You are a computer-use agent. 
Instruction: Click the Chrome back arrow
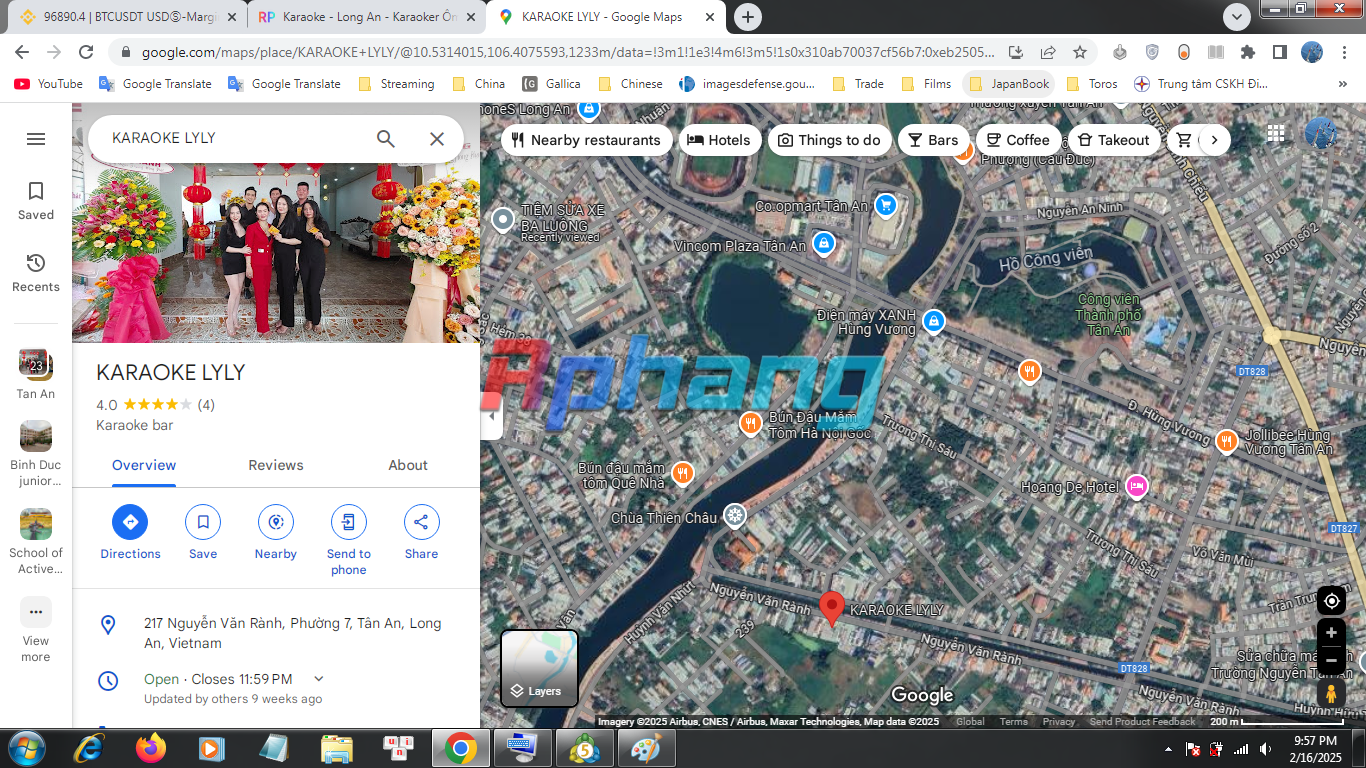pyautogui.click(x=22, y=52)
